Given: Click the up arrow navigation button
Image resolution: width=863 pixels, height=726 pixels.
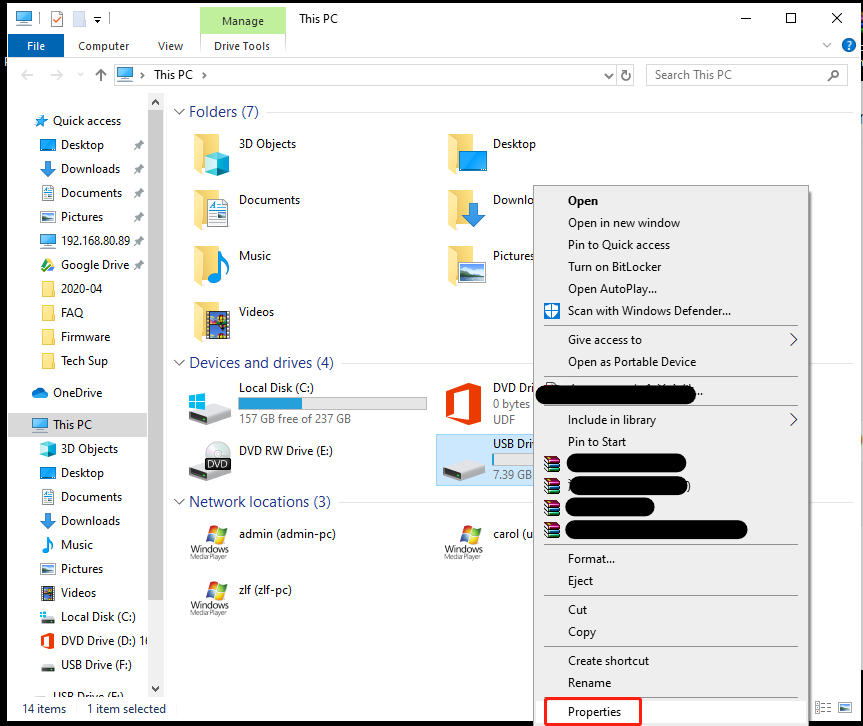Looking at the screenshot, I should click(100, 75).
